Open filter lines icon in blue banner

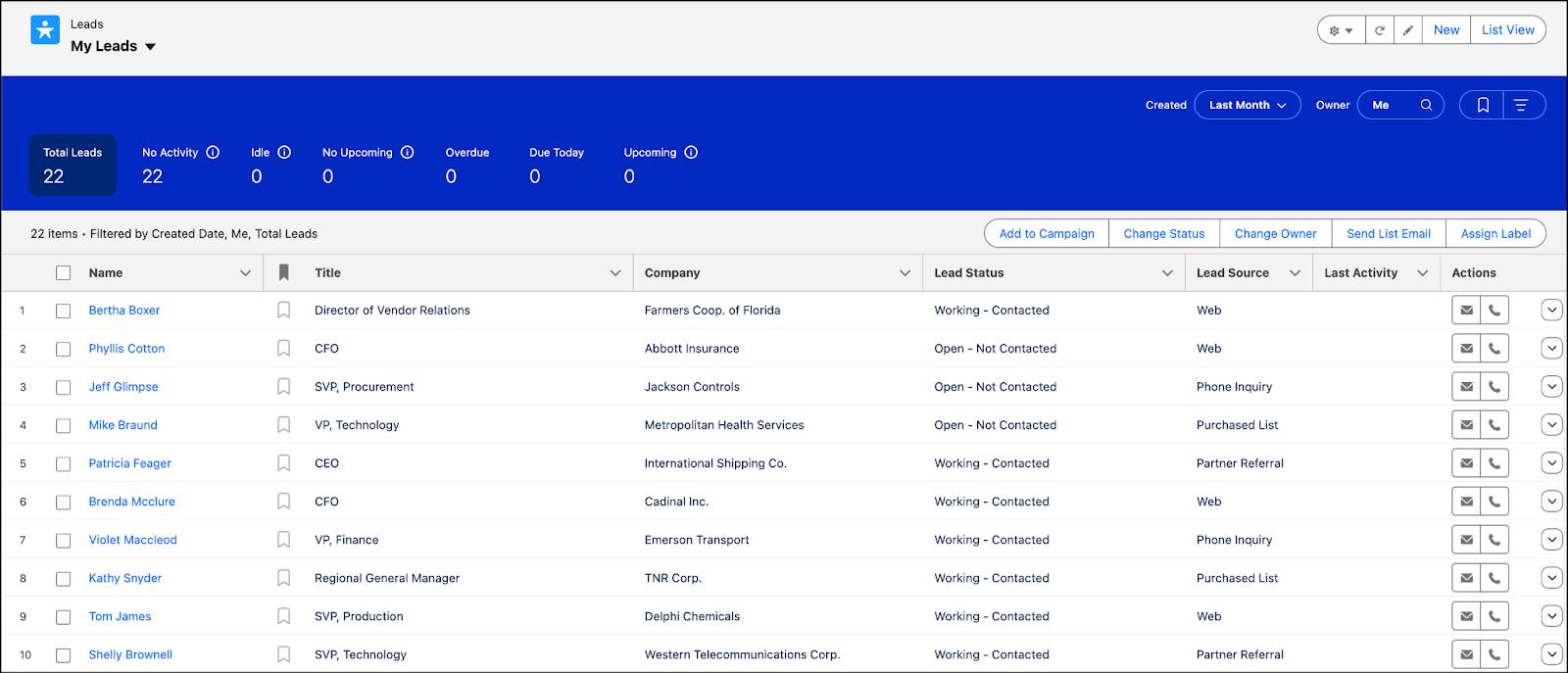pyautogui.click(x=1521, y=105)
